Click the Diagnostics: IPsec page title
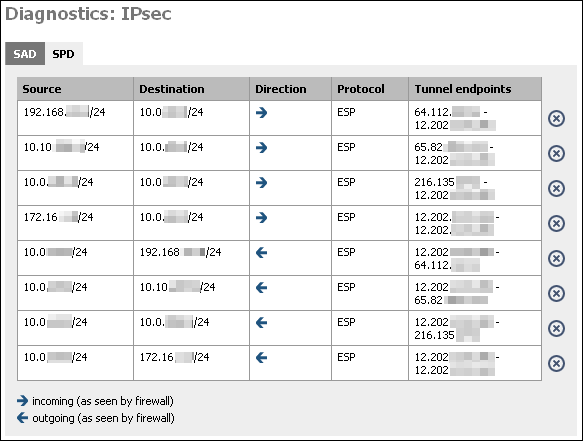Viewport: 583px width, 441px height. point(88,14)
